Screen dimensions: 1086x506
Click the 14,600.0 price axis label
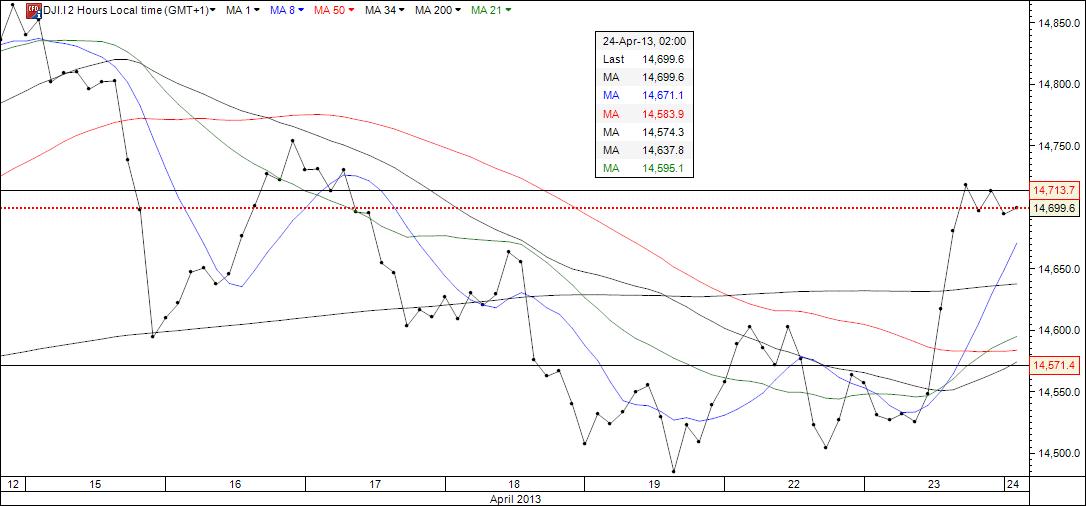tap(1058, 330)
